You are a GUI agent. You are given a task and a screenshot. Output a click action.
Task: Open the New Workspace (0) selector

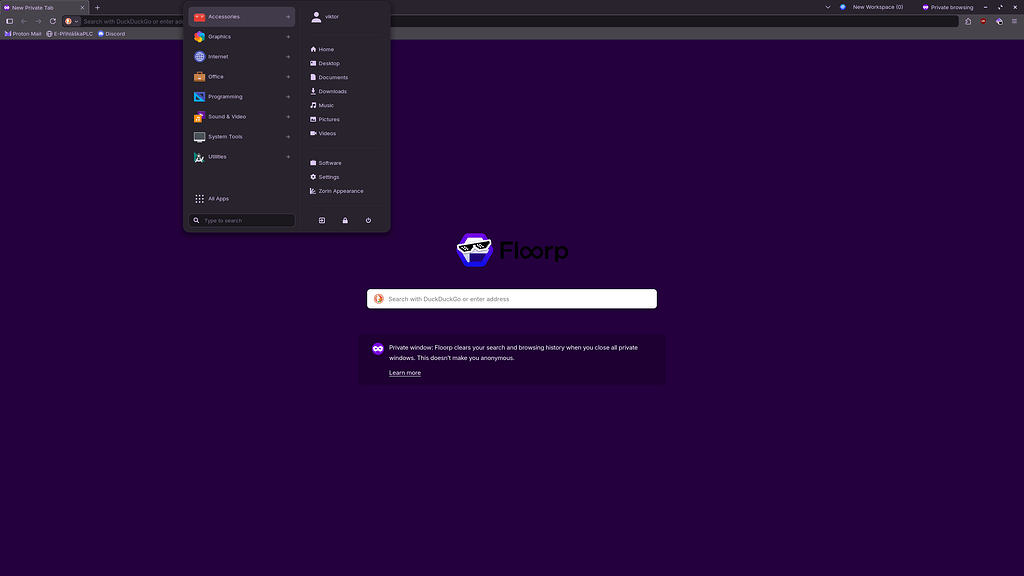tap(872, 7)
